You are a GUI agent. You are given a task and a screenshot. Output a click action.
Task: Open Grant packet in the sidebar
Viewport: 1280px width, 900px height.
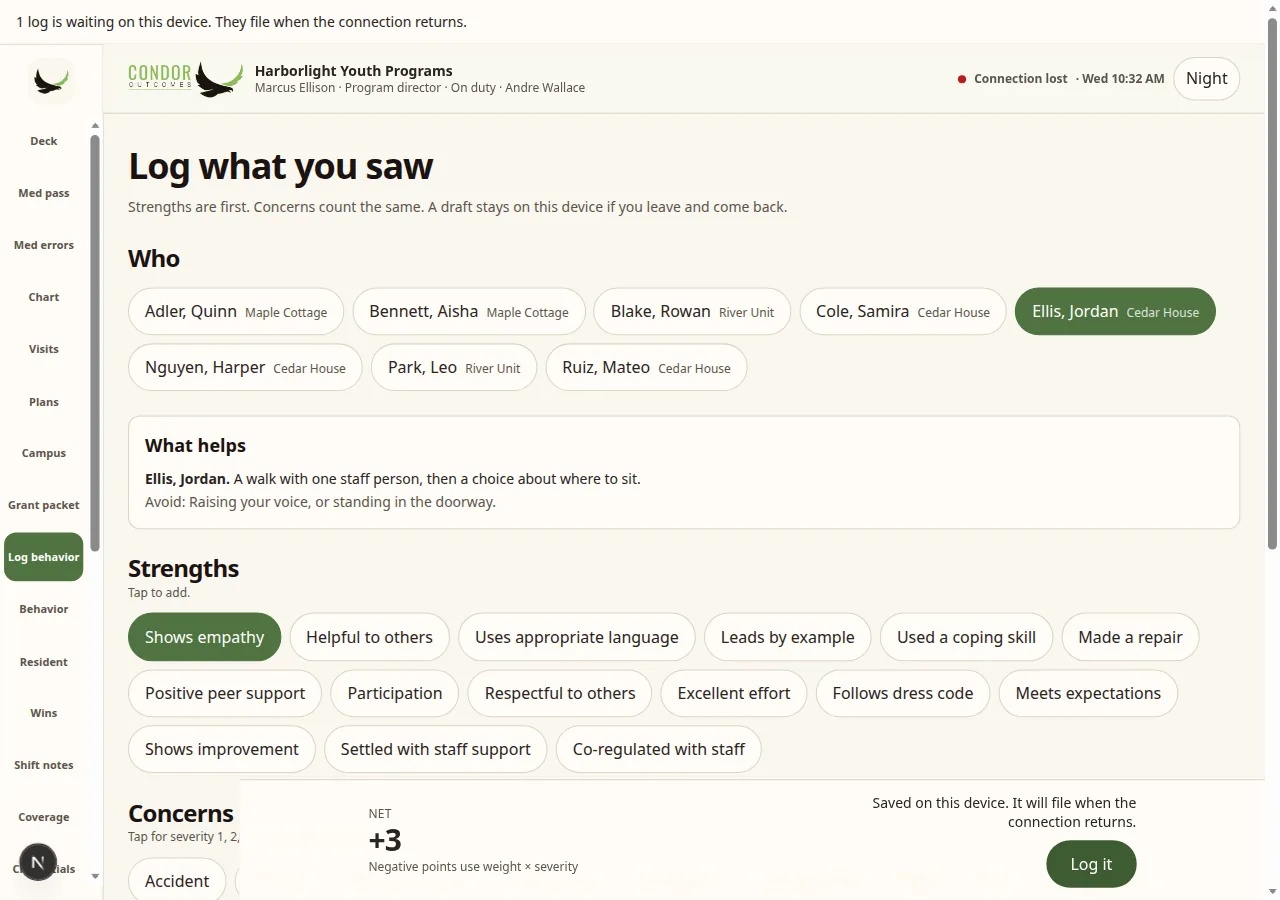tap(44, 505)
